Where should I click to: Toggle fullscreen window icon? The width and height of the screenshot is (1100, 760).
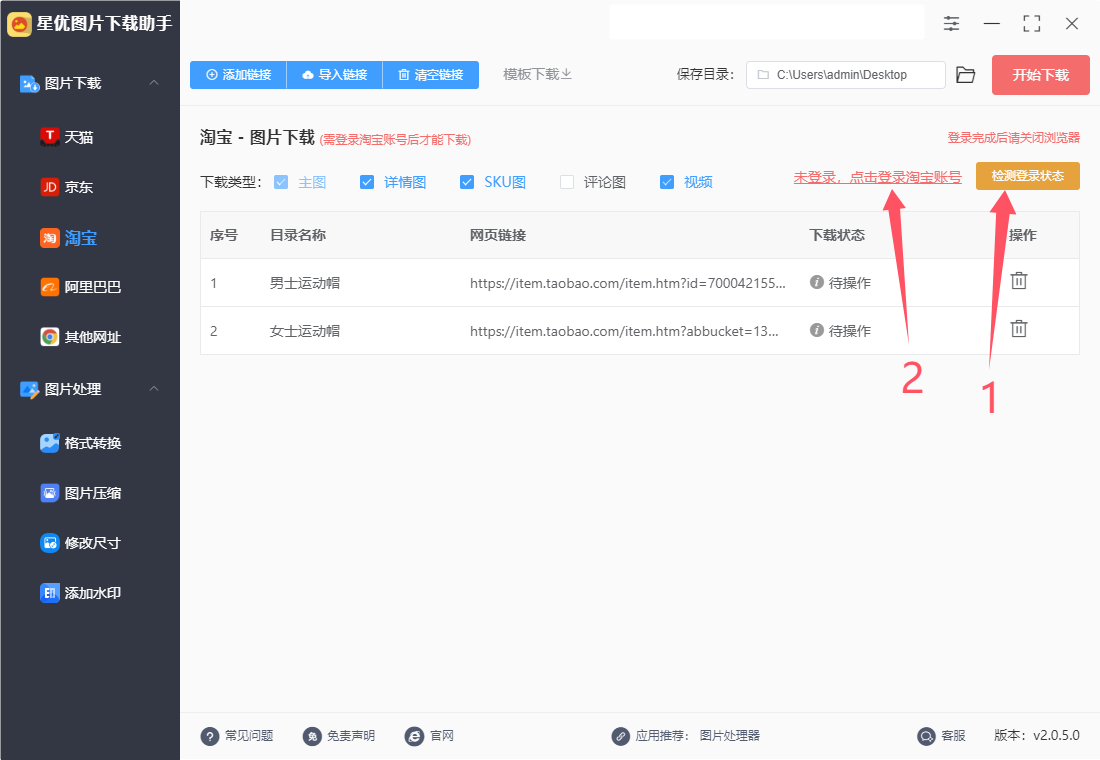click(1031, 24)
